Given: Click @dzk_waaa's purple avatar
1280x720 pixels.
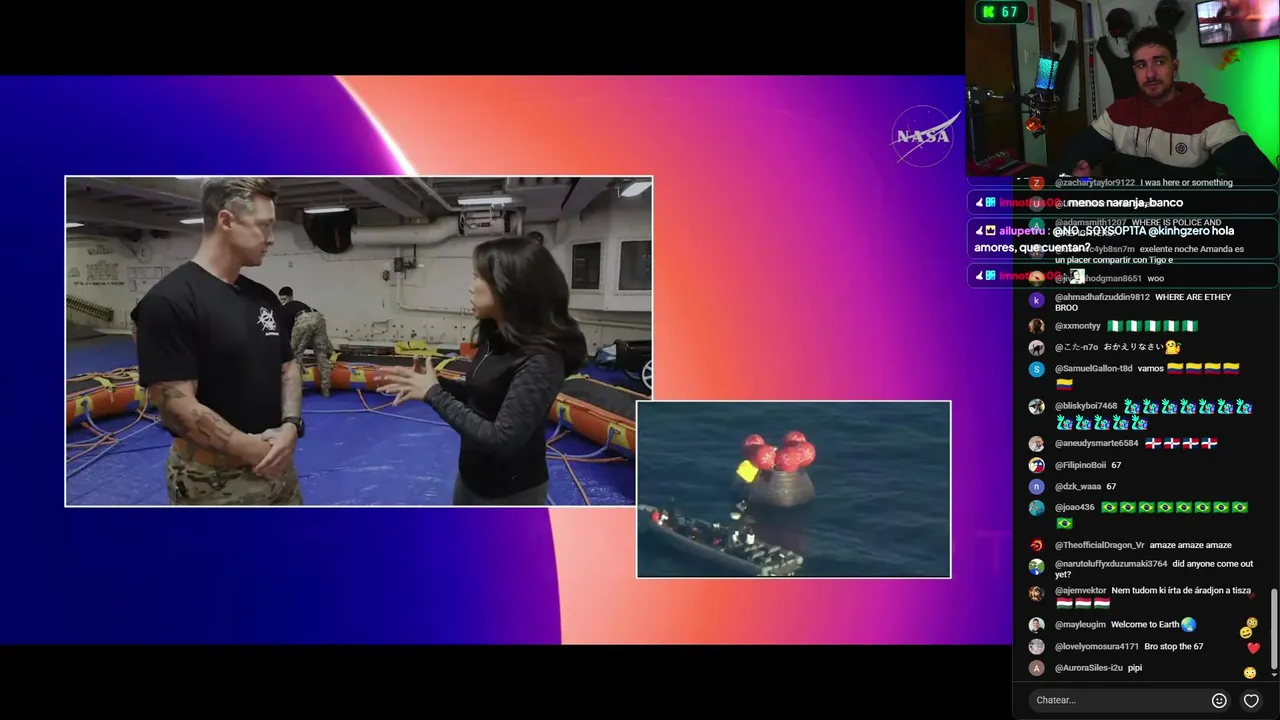Looking at the screenshot, I should [x=1036, y=487].
